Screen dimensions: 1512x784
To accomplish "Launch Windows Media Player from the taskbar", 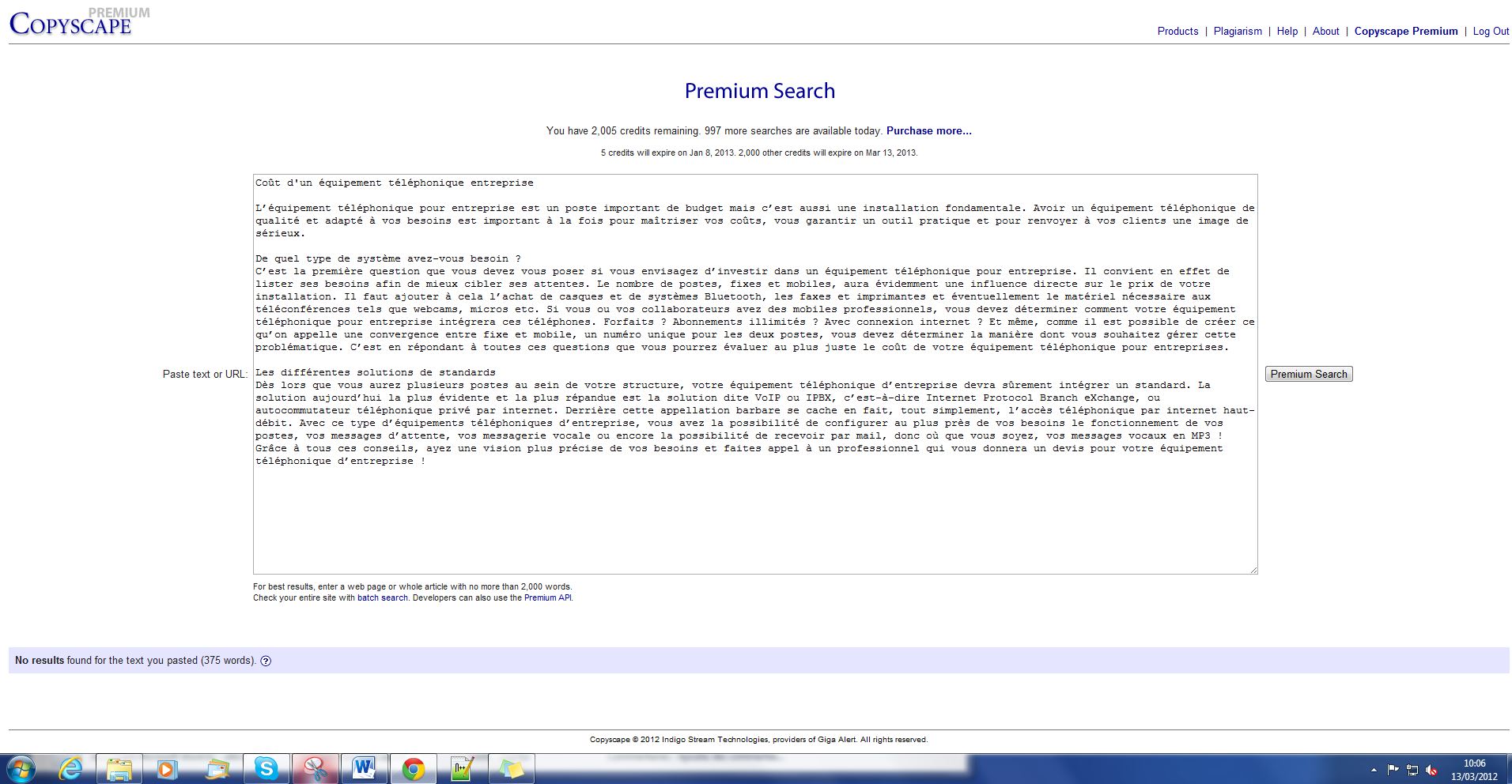I will click(167, 768).
